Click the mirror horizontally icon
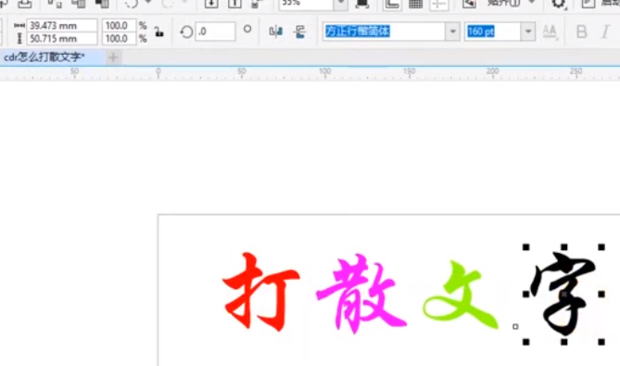Screen dimensions: 620x366 pos(276,32)
